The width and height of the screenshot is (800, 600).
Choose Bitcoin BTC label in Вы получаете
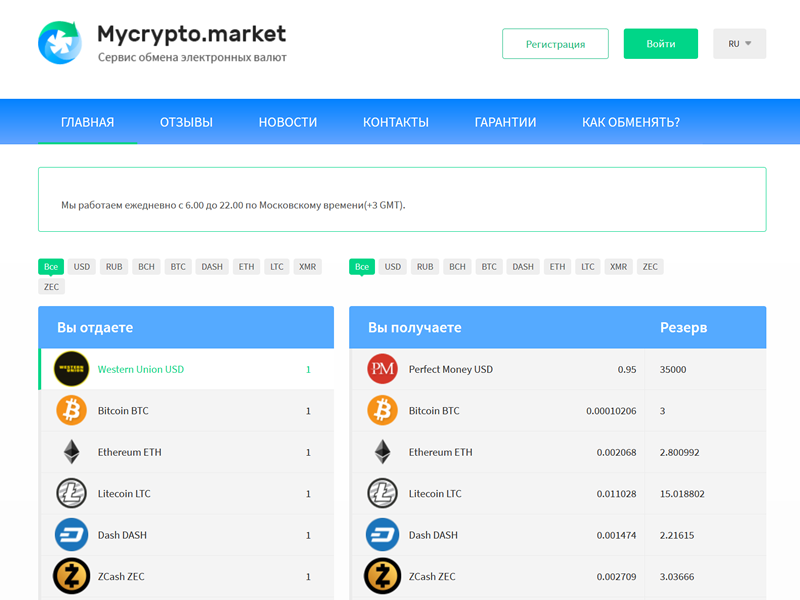tap(434, 411)
